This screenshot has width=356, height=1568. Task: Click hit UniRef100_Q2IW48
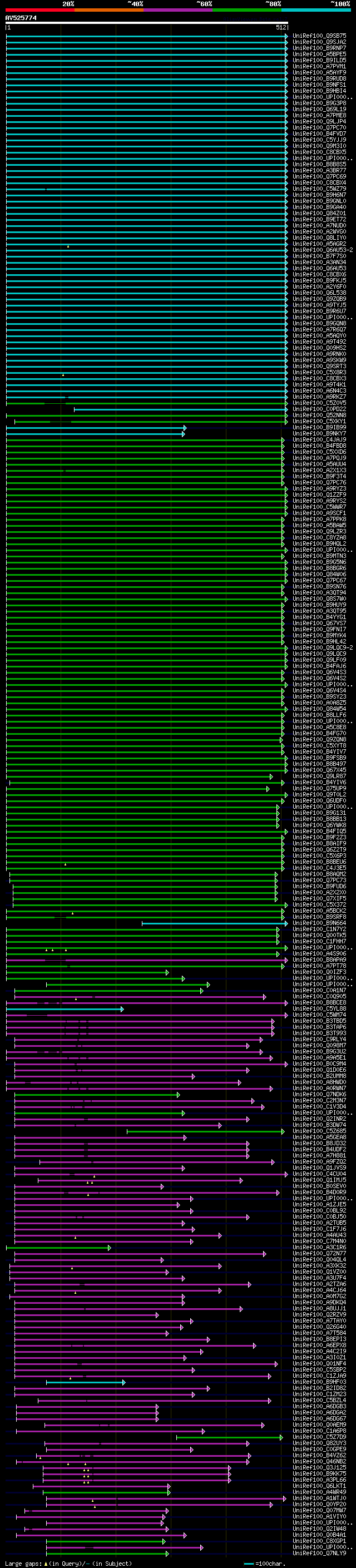click(319, 1529)
